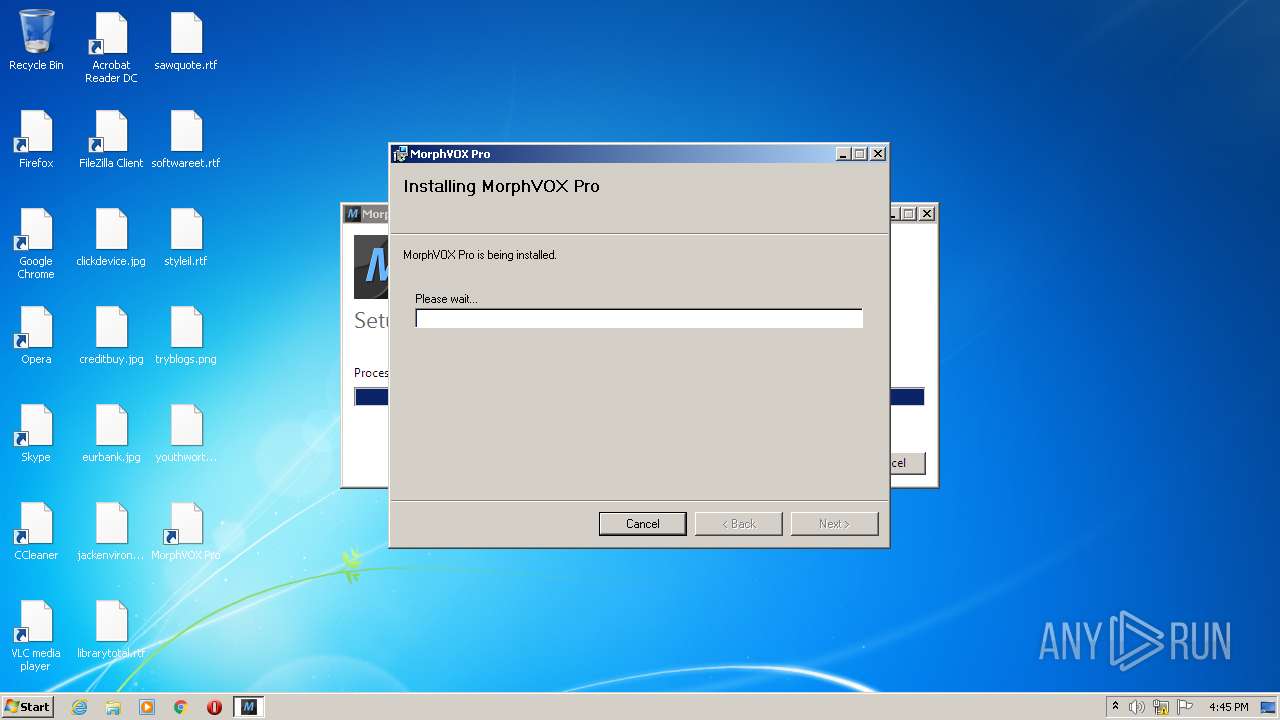Click background Setup window progress bar
Image resolution: width=1280 pixels, height=720 pixels.
[x=907, y=397]
